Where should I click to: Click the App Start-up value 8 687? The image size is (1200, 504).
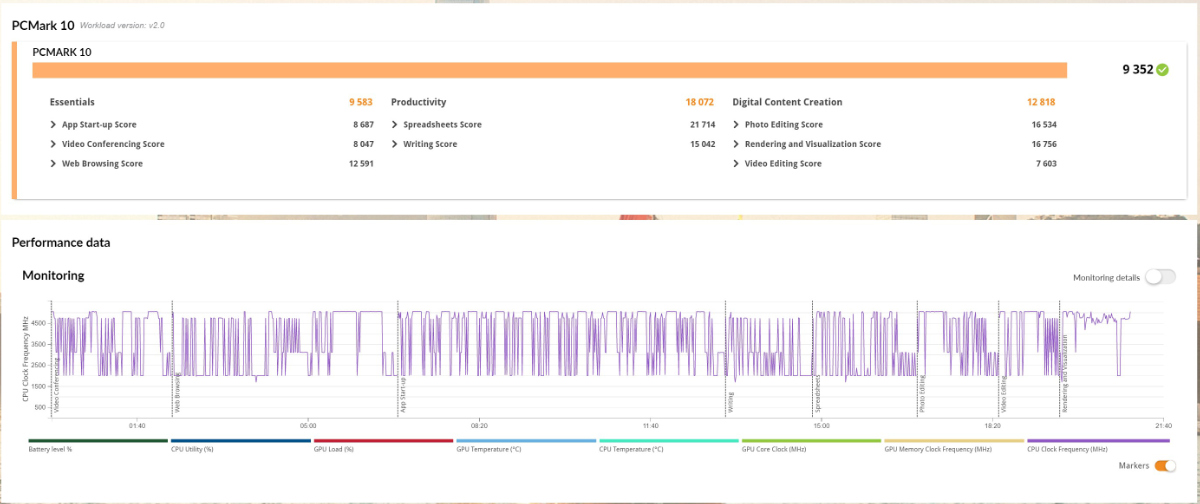(x=363, y=125)
